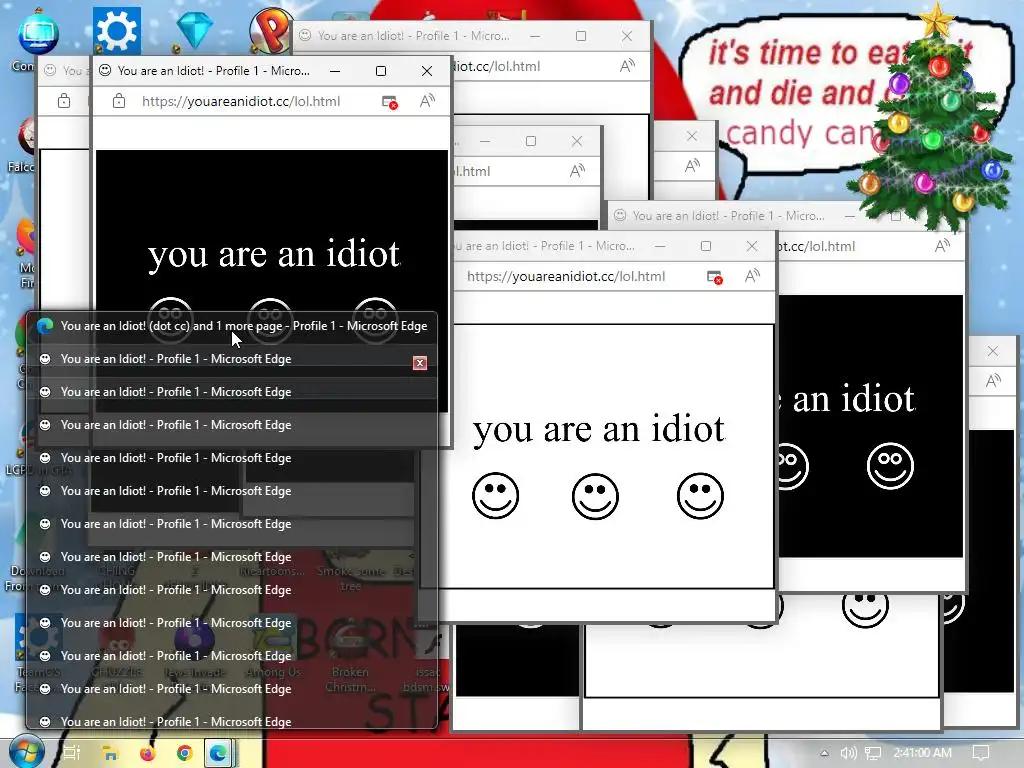Click the topmost background window's title bar text
Screen dimensions: 1024x768
click(x=413, y=36)
